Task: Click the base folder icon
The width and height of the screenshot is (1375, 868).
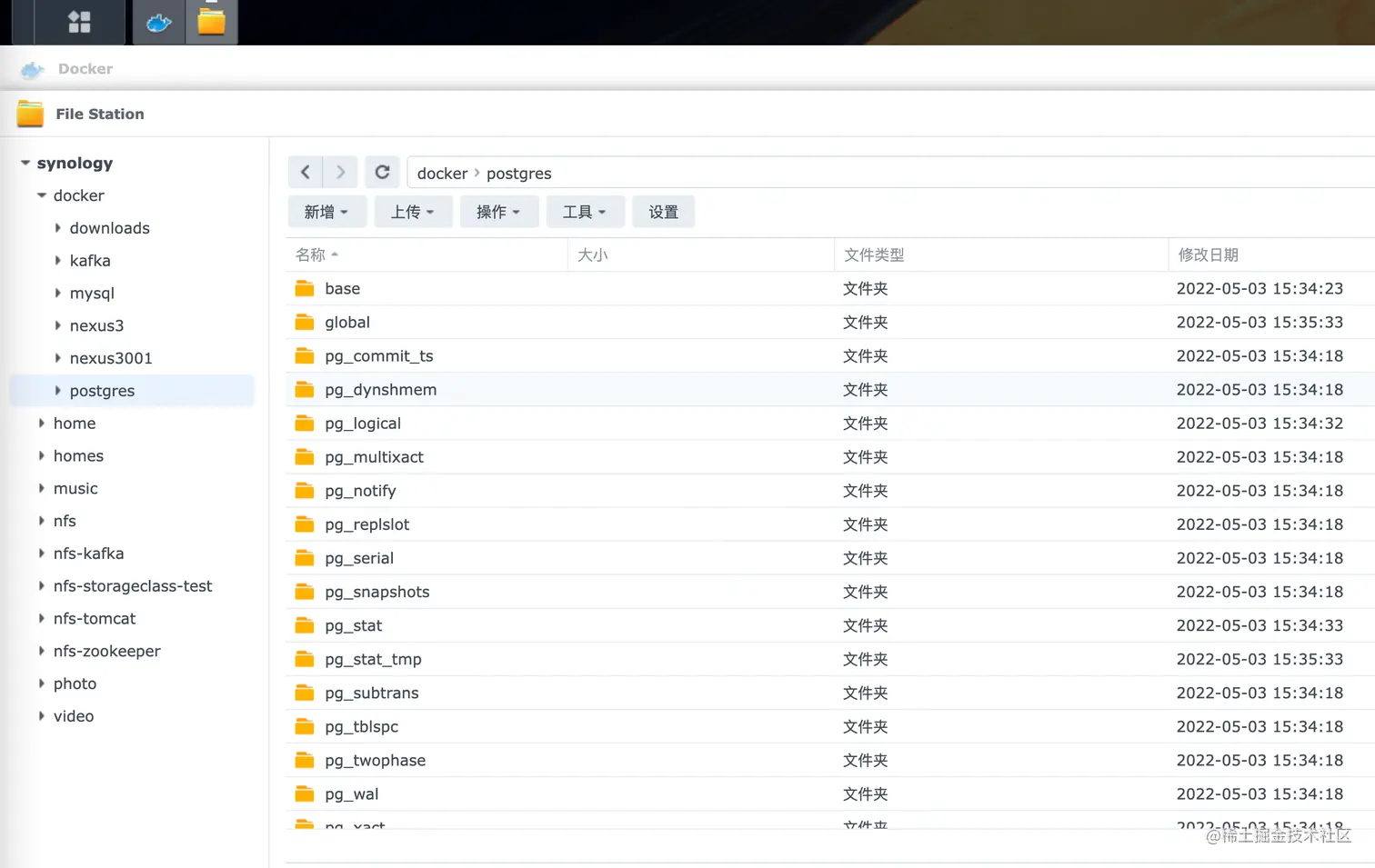Action: 305,289
